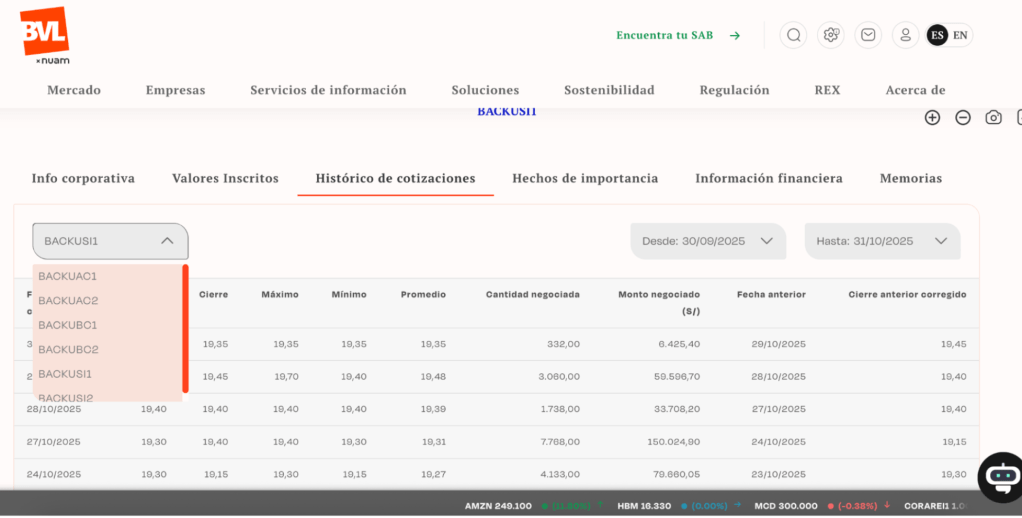Switch to Hechos de importancia tab
This screenshot has height=518, width=1022.
pyautogui.click(x=585, y=178)
